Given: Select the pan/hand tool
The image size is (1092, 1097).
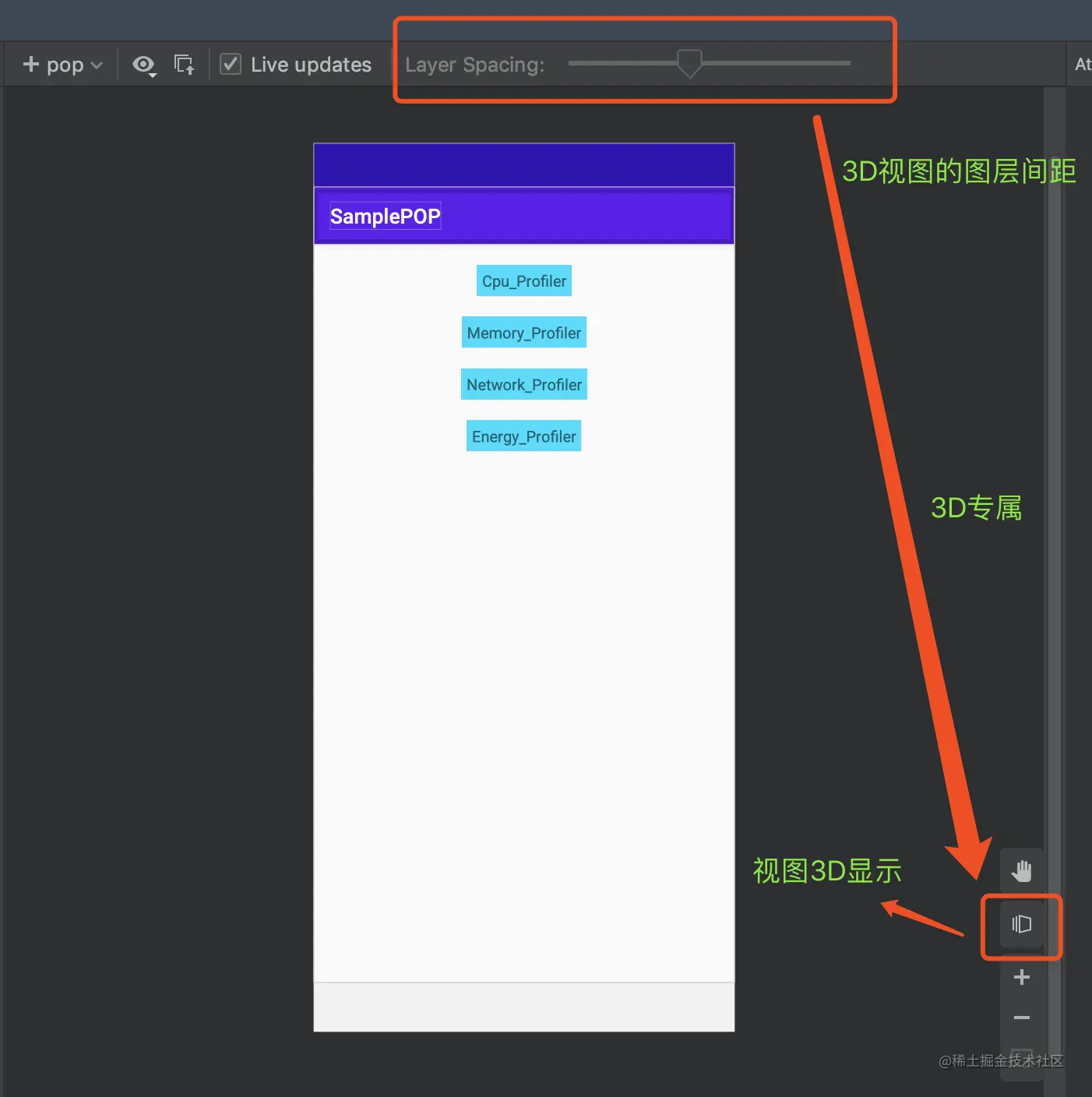Looking at the screenshot, I should click(x=1021, y=870).
